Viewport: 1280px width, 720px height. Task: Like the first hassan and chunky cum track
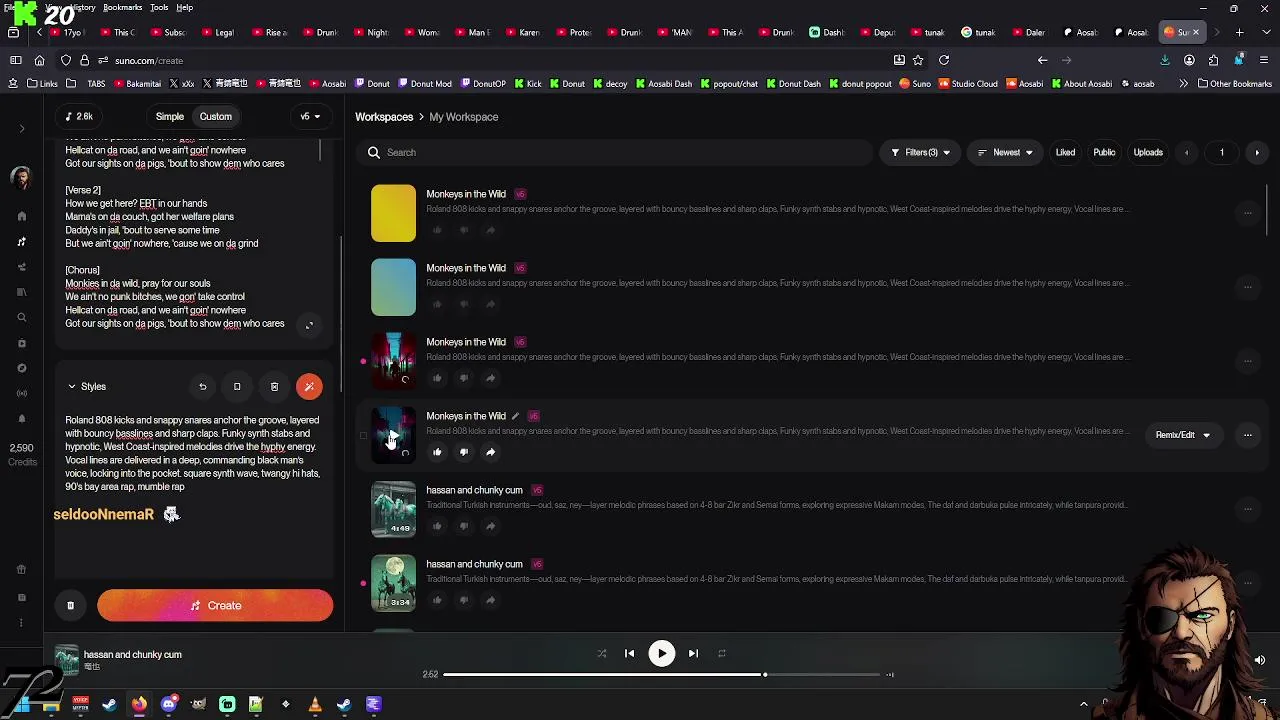pyautogui.click(x=437, y=526)
